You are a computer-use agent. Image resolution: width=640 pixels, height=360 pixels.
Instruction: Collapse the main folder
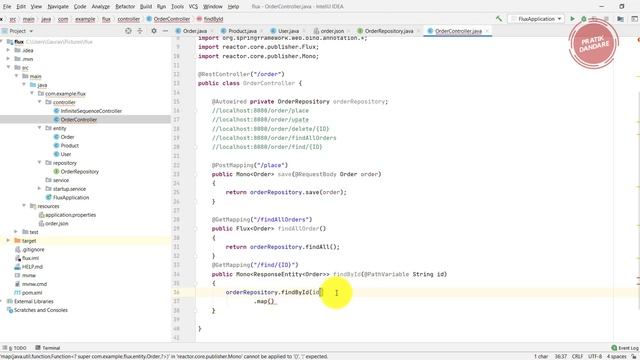click(x=16, y=76)
